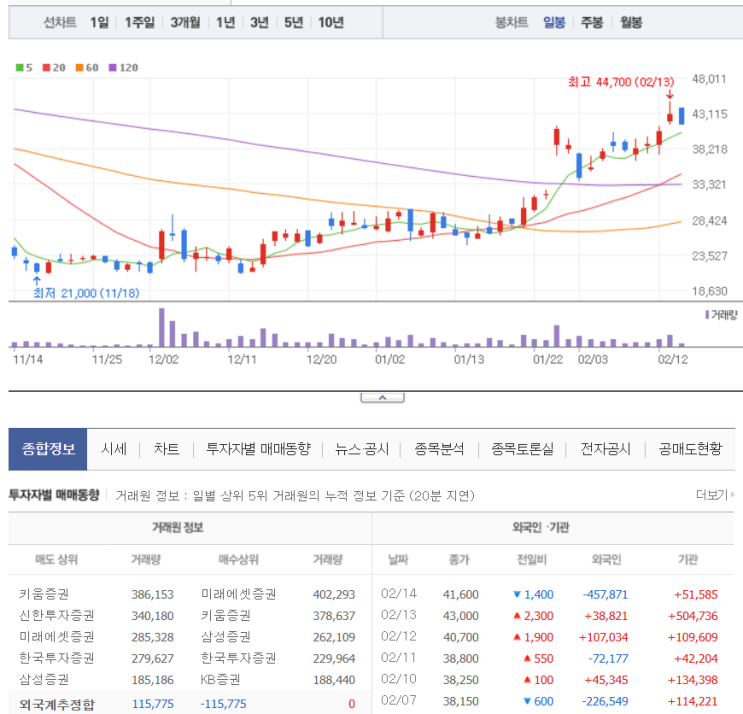This screenshot has width=743, height=714.
Task: Open the 뉴스·공시 tab
Action: click(362, 449)
